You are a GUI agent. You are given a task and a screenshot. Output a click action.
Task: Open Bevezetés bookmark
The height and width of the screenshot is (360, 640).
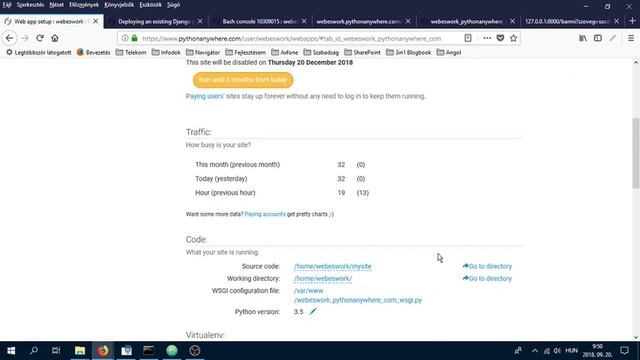click(93, 52)
